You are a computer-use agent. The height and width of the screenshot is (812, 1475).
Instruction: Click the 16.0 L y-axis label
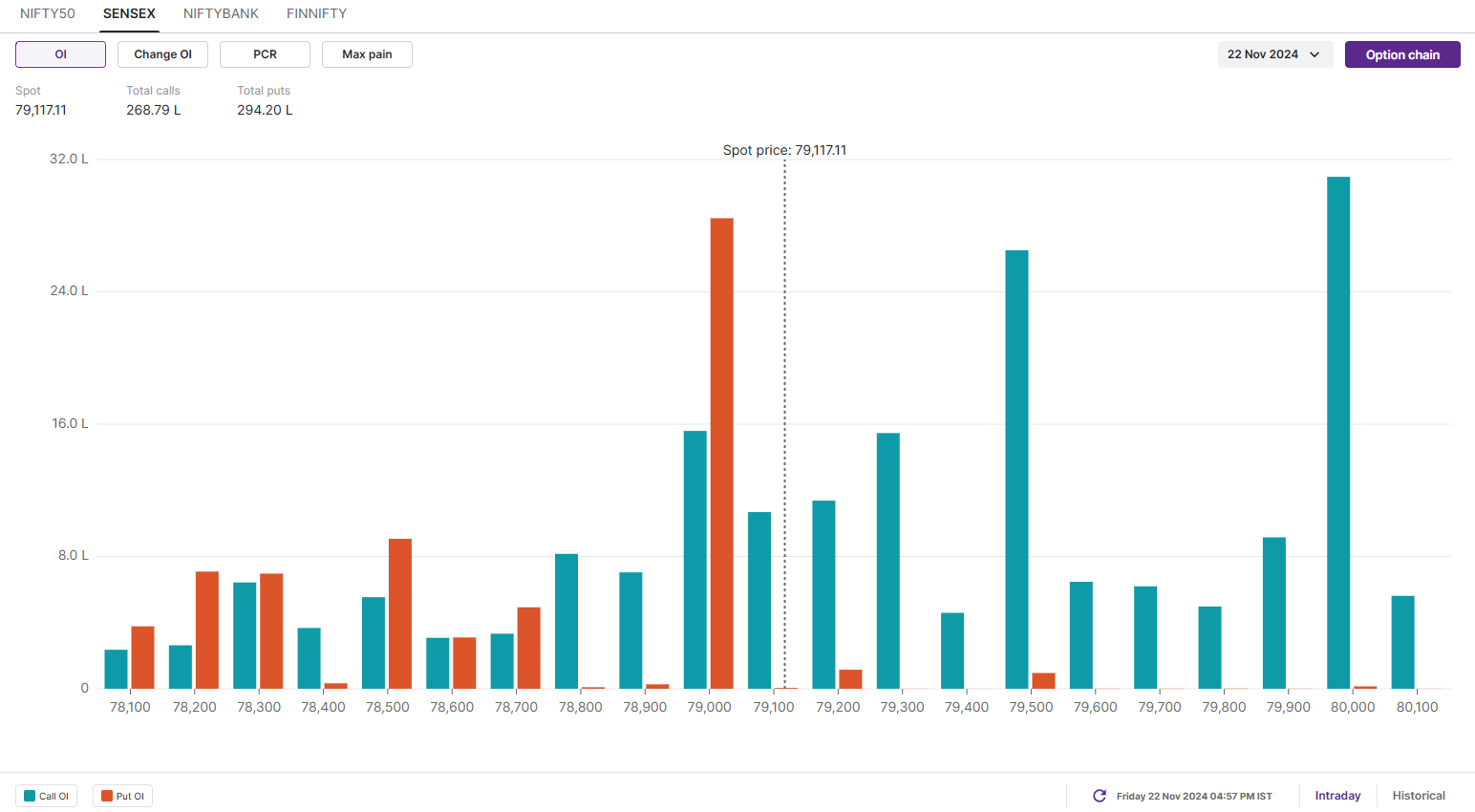pos(70,423)
